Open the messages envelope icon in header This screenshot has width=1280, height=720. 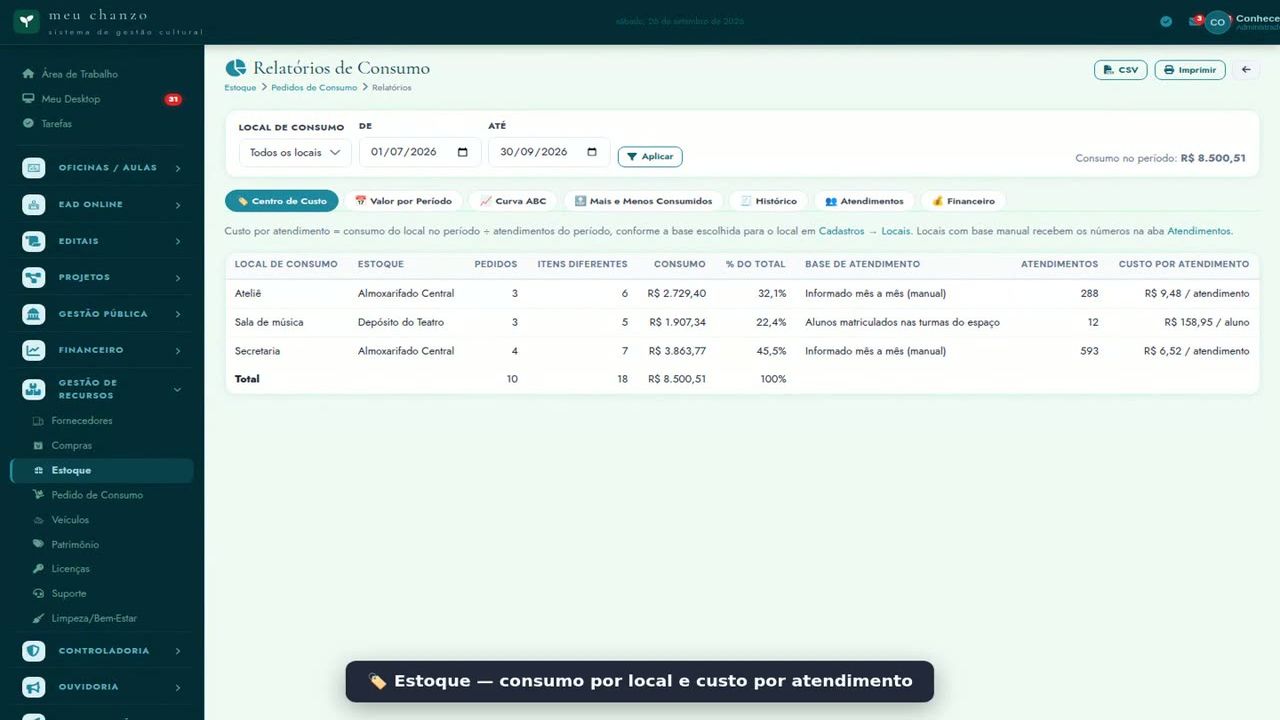pos(1194,21)
